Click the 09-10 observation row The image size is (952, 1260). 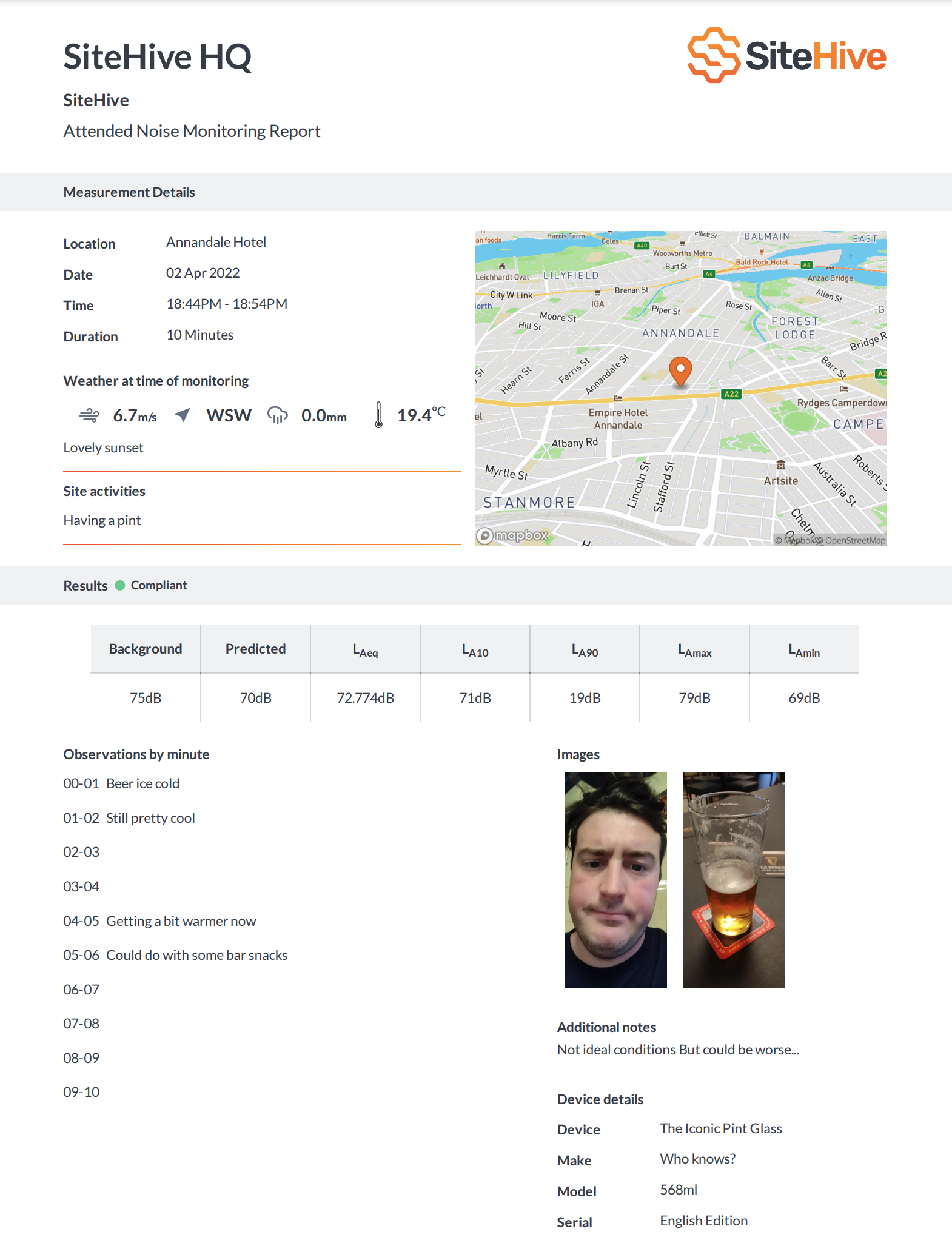click(81, 1092)
